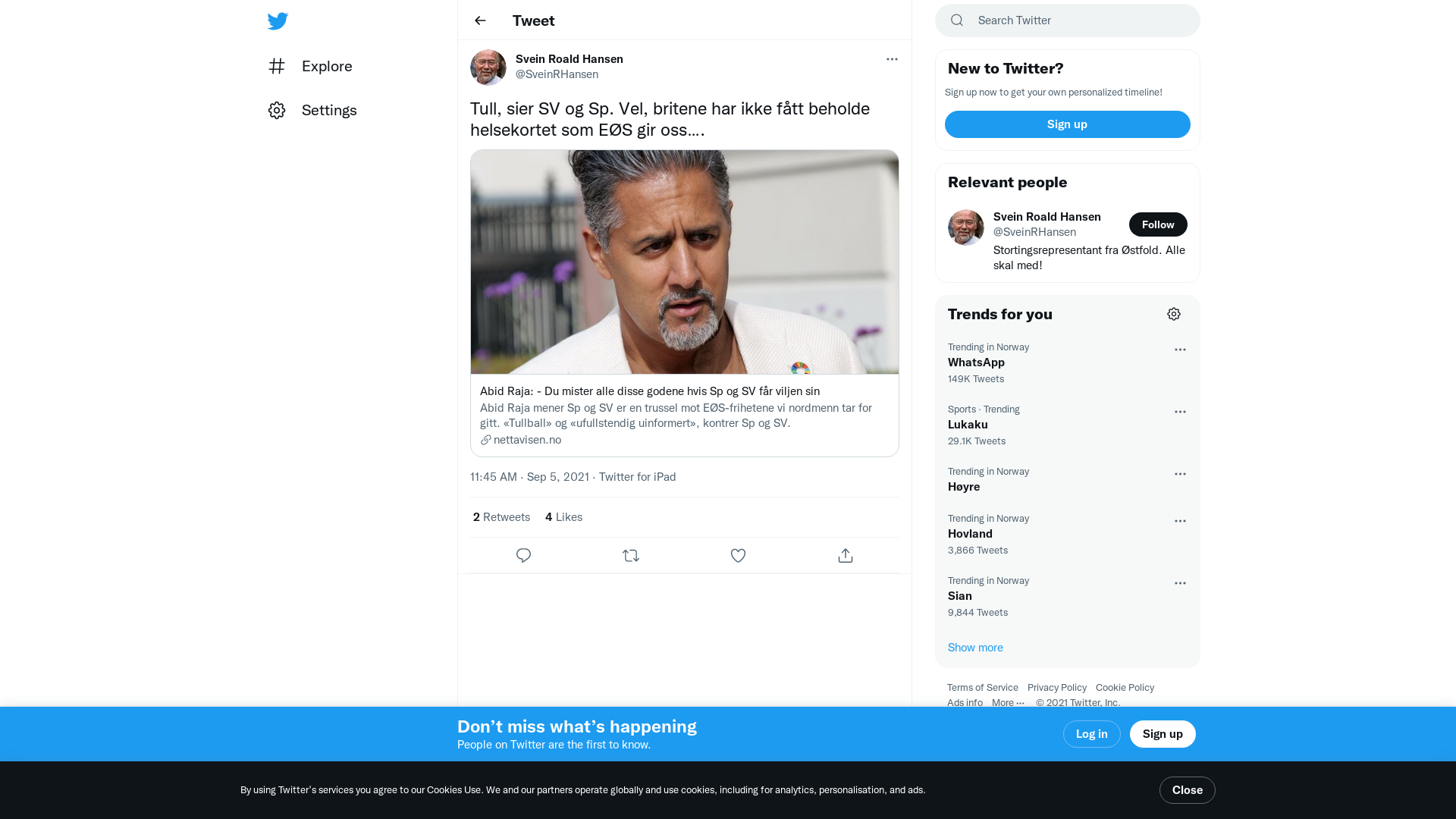Open Cookie Policy
Screen dimensions: 1456x819
[x=1125, y=688]
